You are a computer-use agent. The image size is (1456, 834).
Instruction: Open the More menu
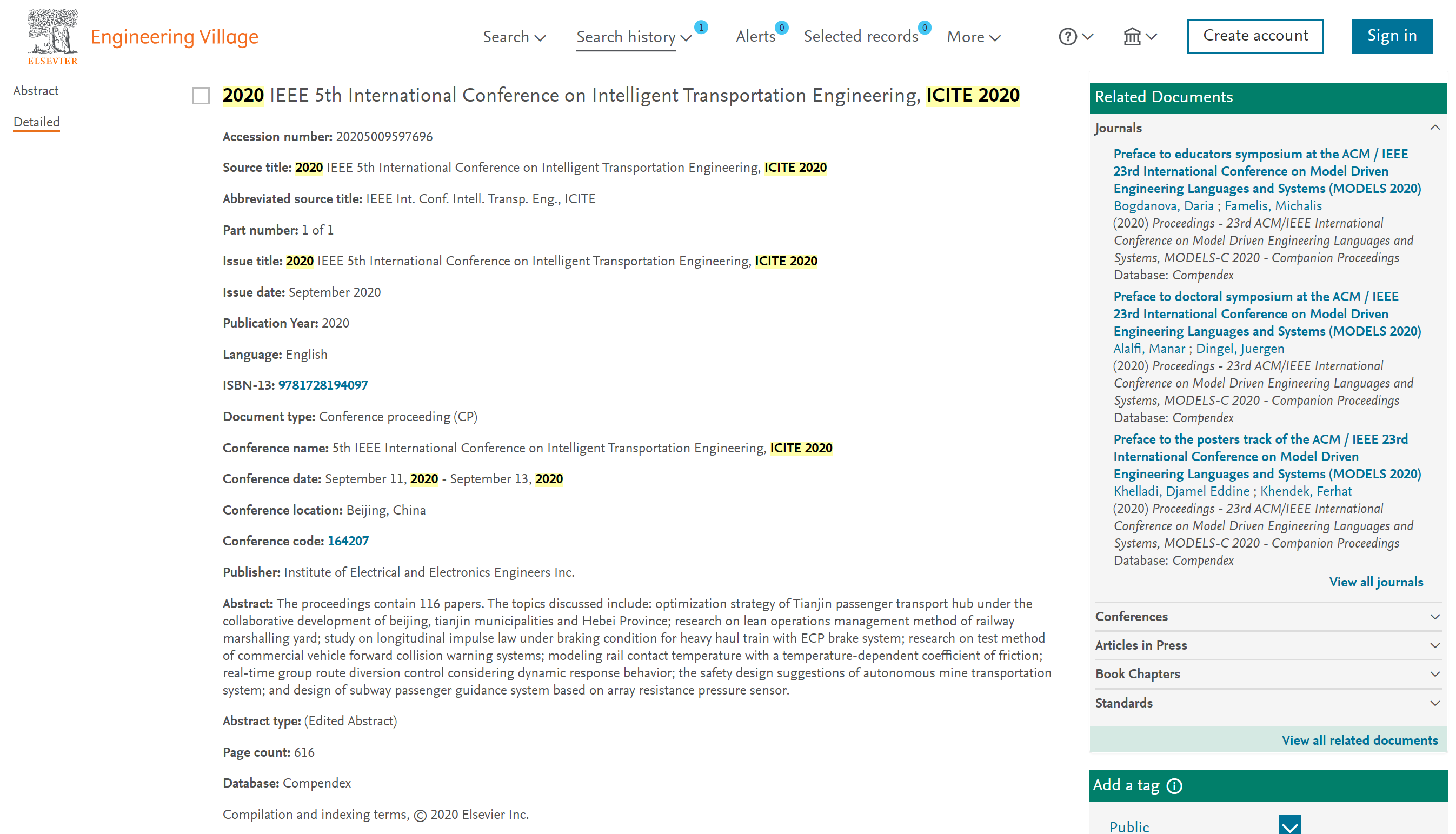(x=973, y=37)
